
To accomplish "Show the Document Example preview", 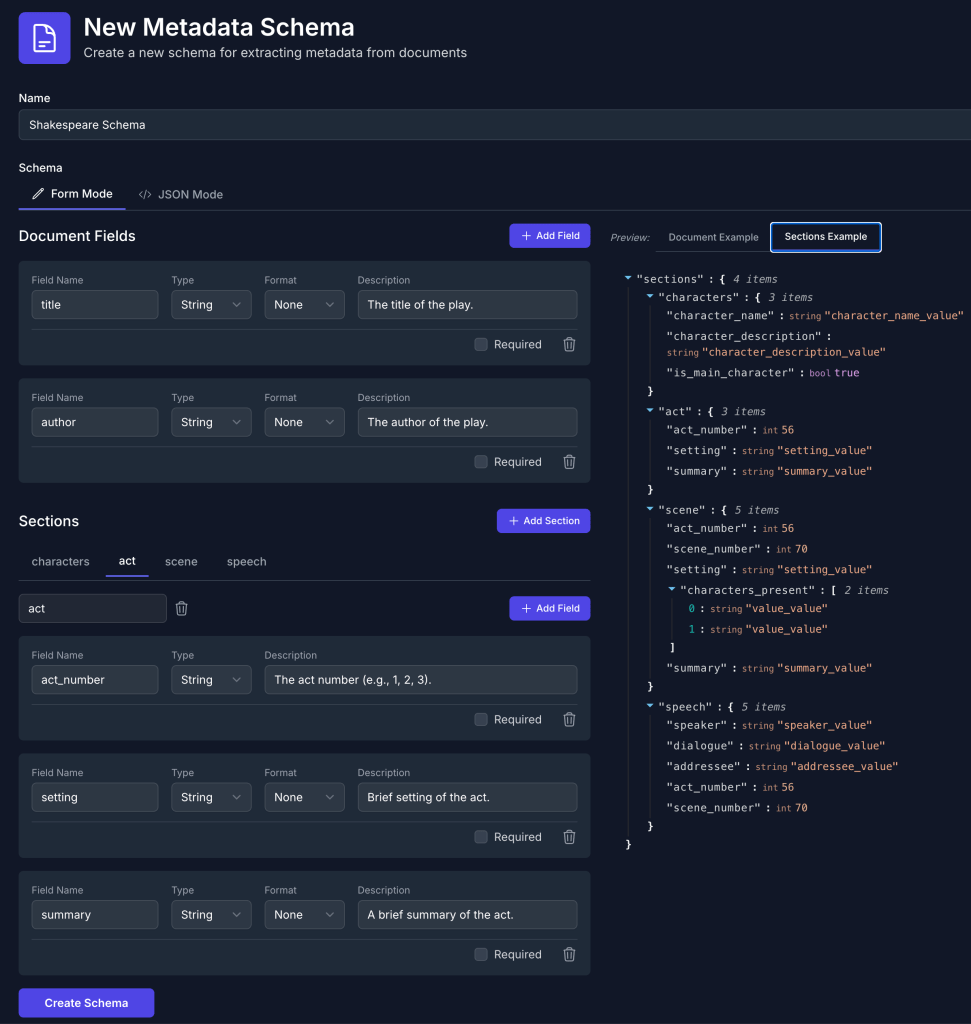I will coord(713,237).
